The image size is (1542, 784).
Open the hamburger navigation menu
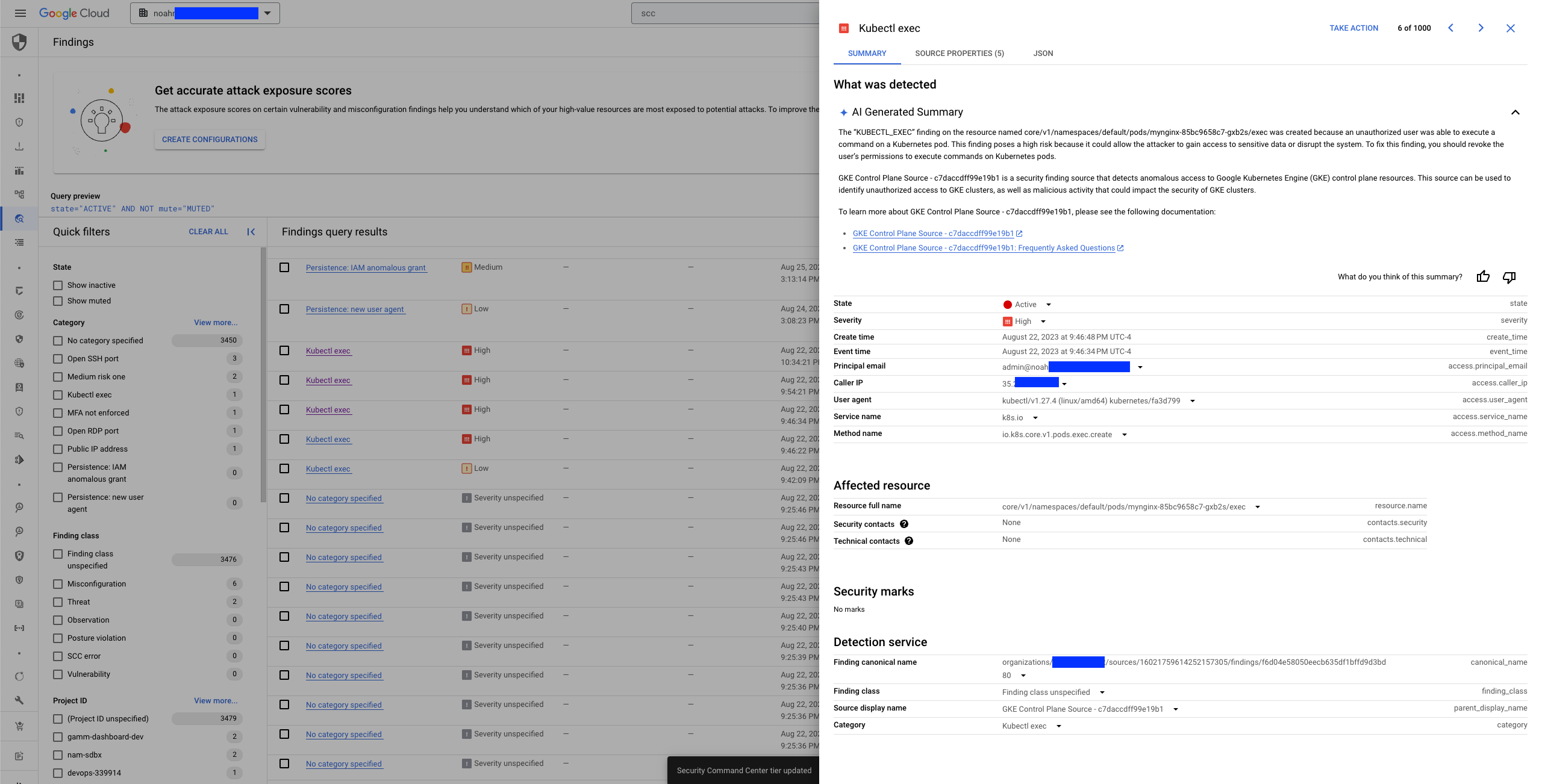(x=20, y=13)
